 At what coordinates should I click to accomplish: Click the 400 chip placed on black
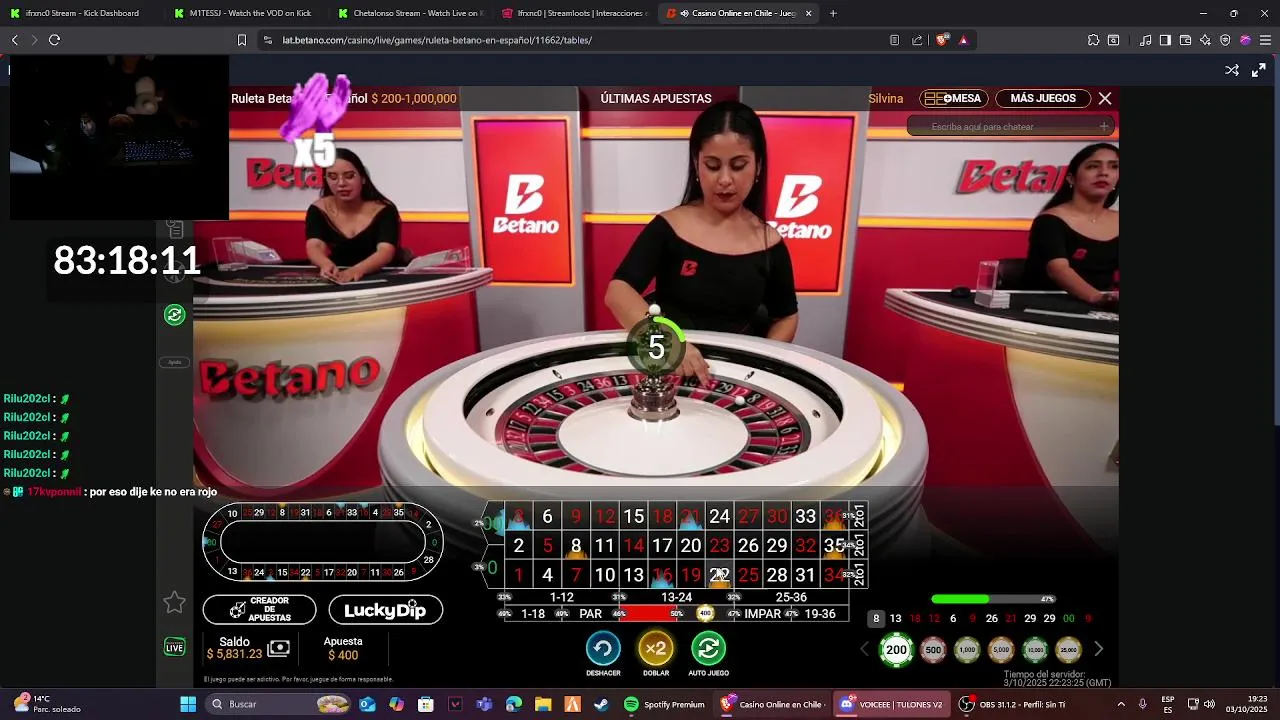(705, 614)
